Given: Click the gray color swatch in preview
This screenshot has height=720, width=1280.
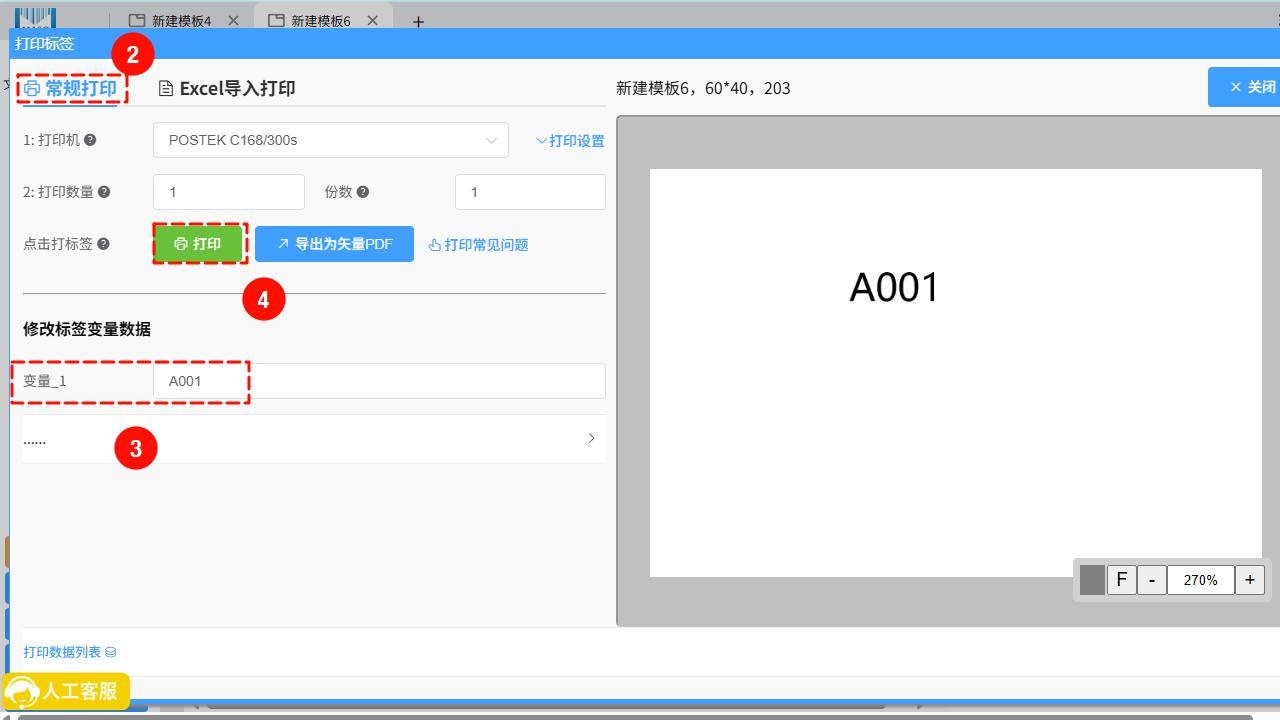Looking at the screenshot, I should coord(1092,580).
